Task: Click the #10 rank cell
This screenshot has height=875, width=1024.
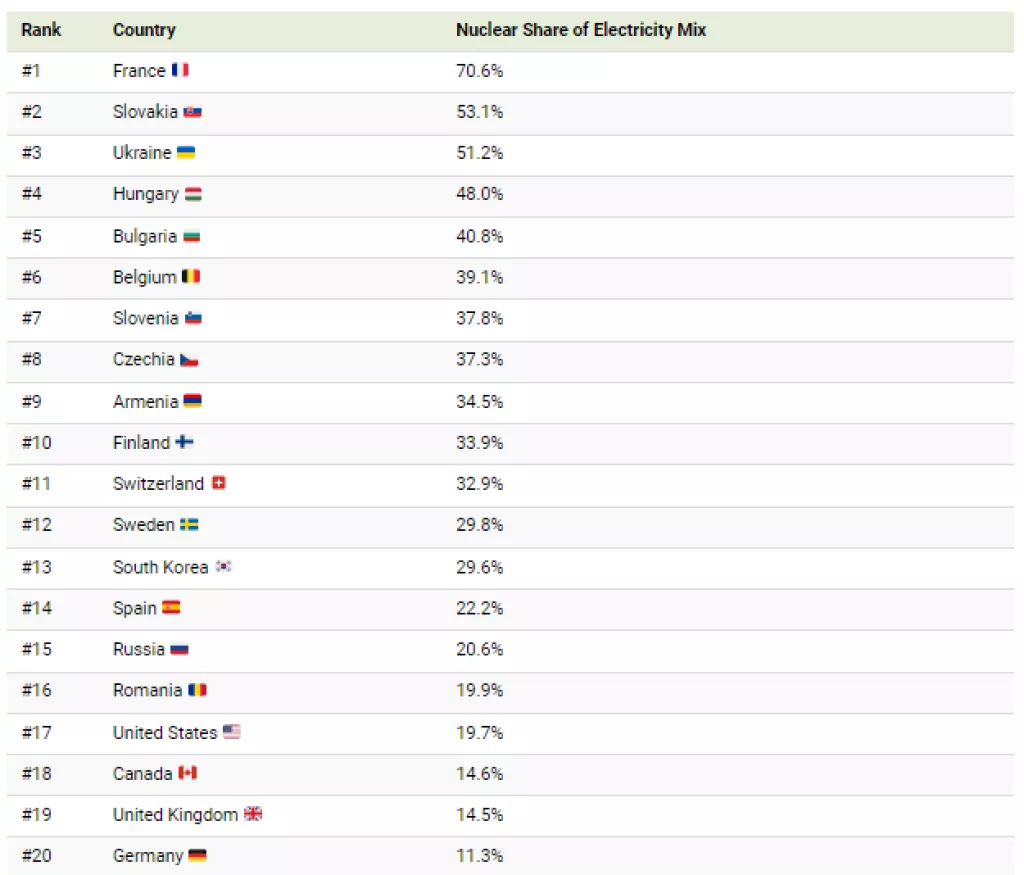Action: coord(38,442)
